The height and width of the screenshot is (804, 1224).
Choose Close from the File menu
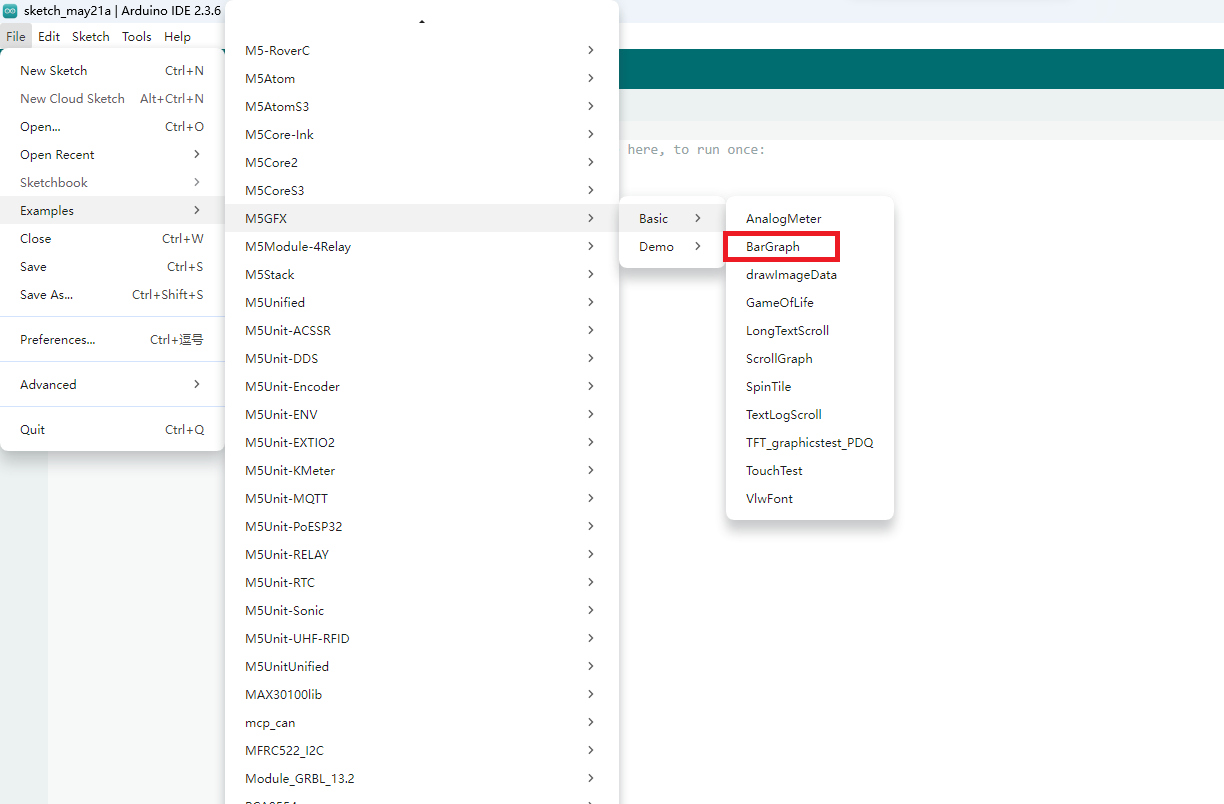[112, 239]
